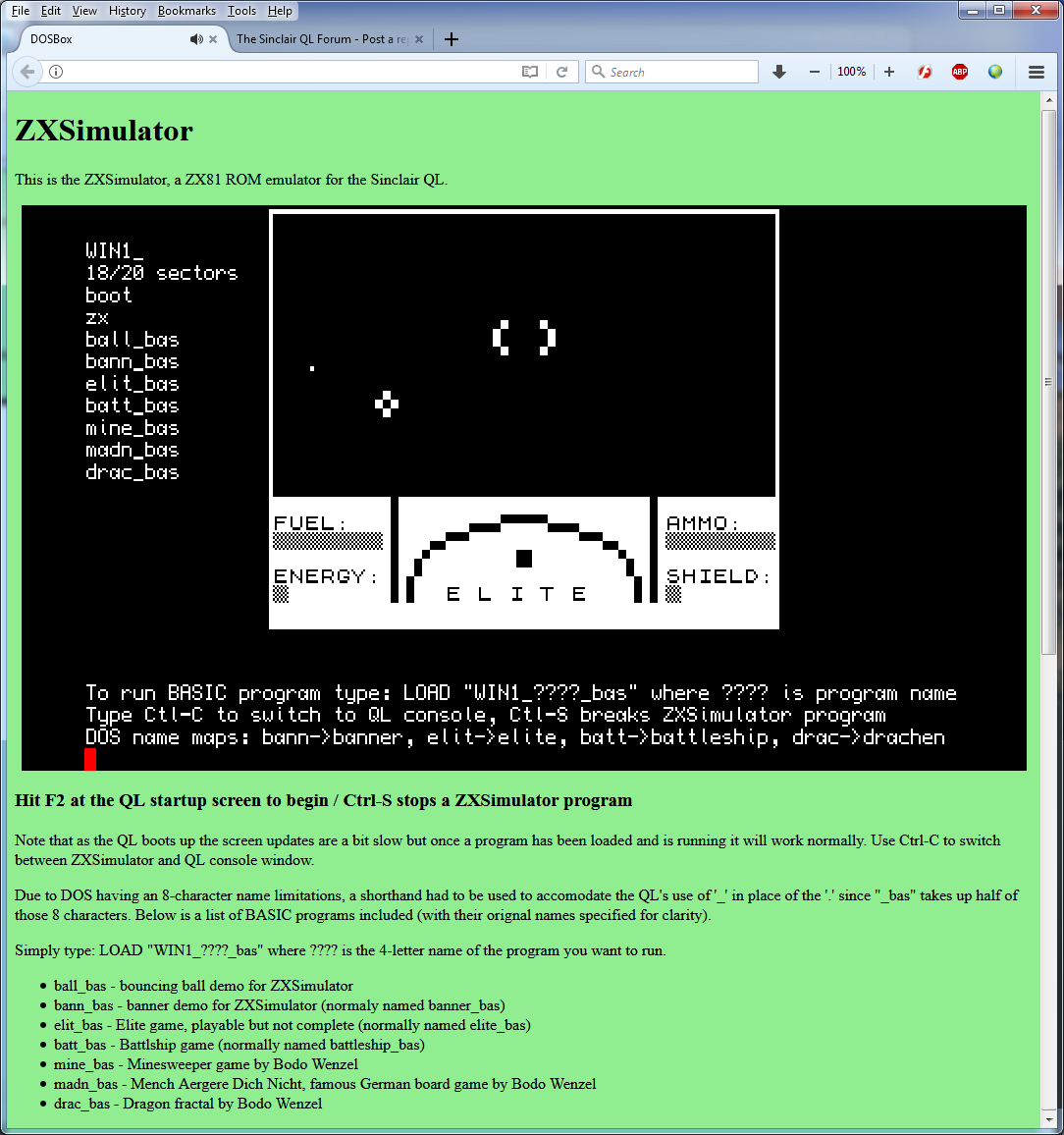Open the View menu
The height and width of the screenshot is (1135, 1064).
84,11
